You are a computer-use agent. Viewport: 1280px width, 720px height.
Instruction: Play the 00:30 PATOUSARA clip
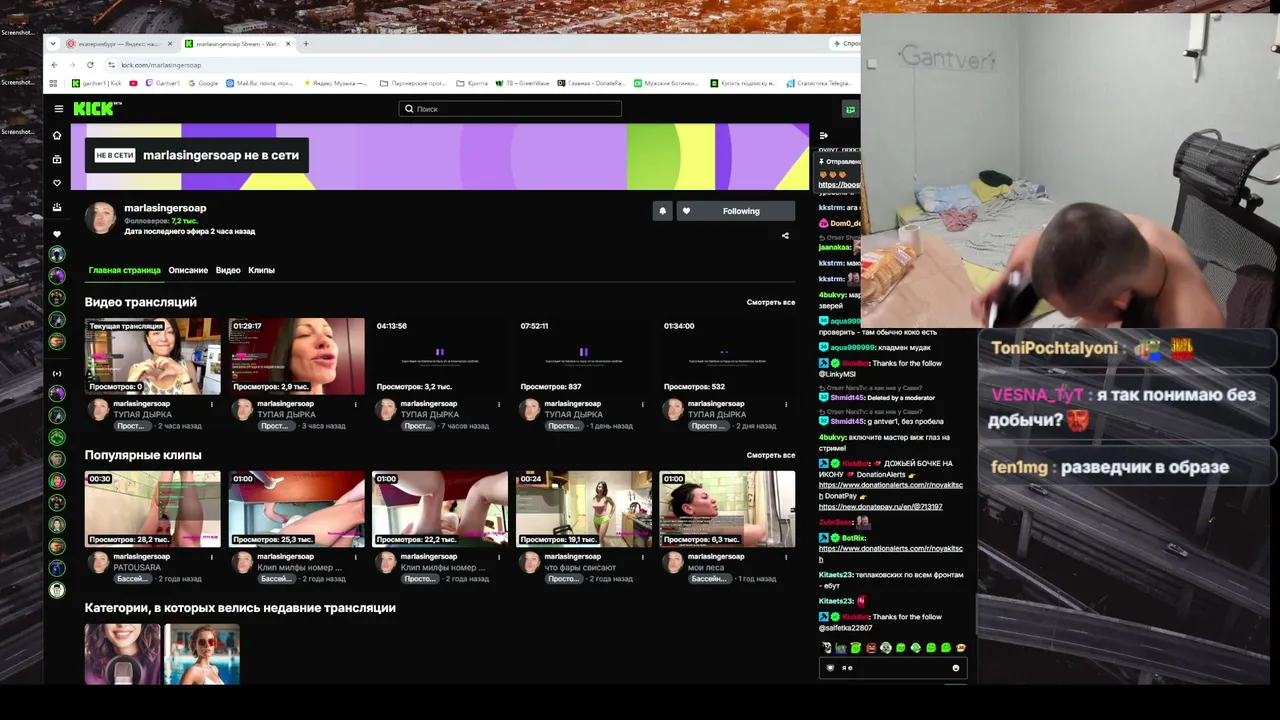153,509
